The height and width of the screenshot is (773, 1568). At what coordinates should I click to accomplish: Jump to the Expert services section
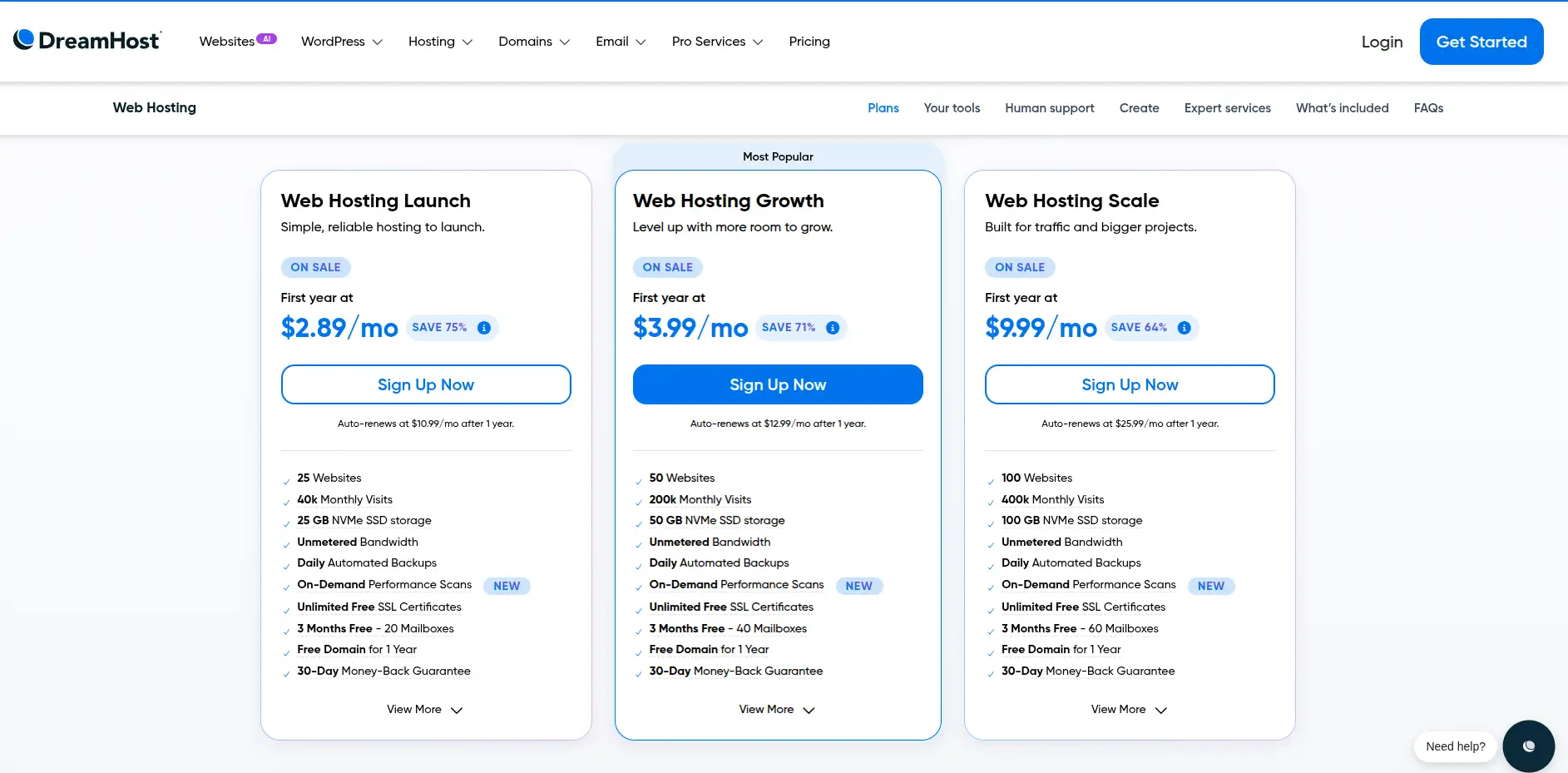click(1228, 108)
